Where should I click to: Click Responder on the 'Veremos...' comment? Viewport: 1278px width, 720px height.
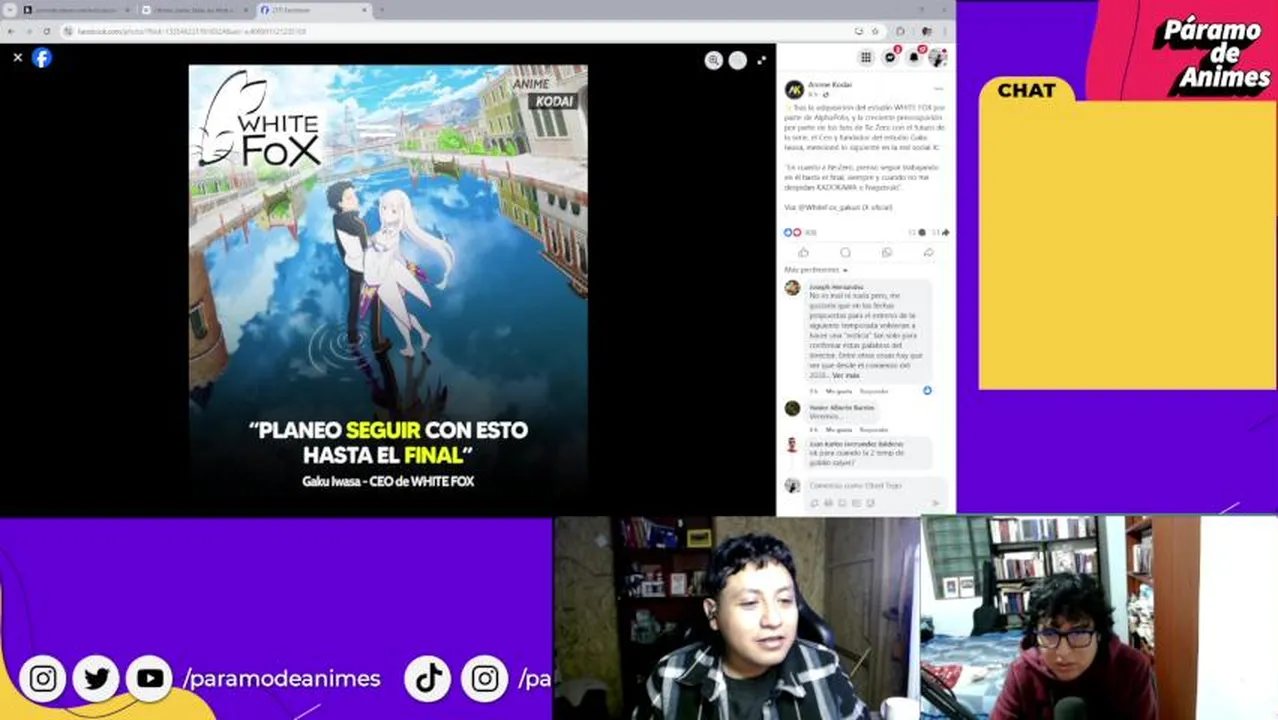coord(874,430)
